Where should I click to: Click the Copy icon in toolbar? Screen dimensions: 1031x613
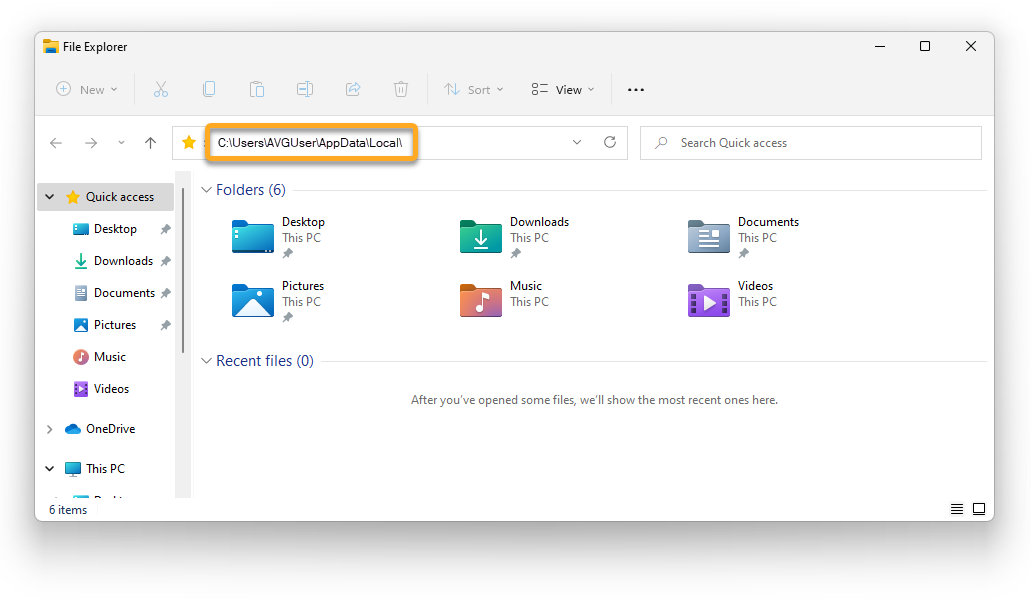tap(209, 89)
